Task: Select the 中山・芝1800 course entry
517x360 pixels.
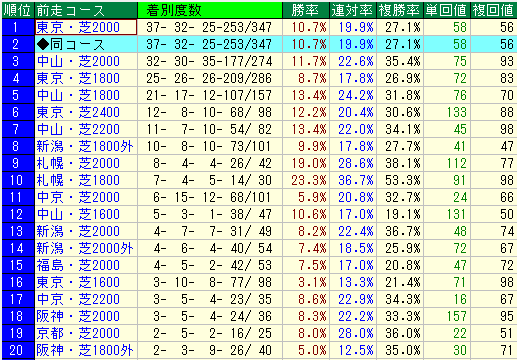Action: (x=78, y=95)
